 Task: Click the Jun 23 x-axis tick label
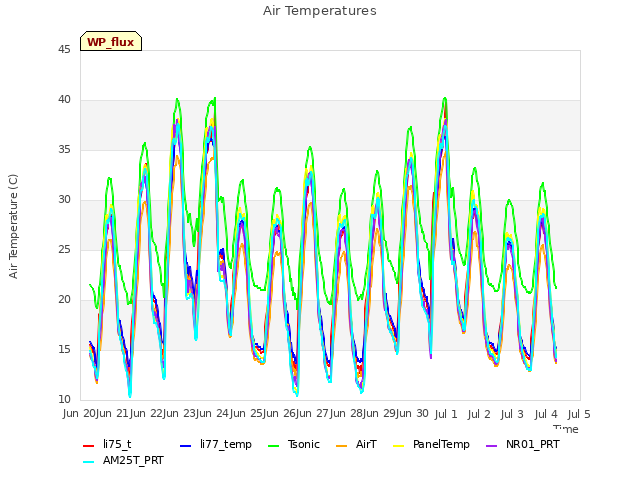[x=181, y=413]
